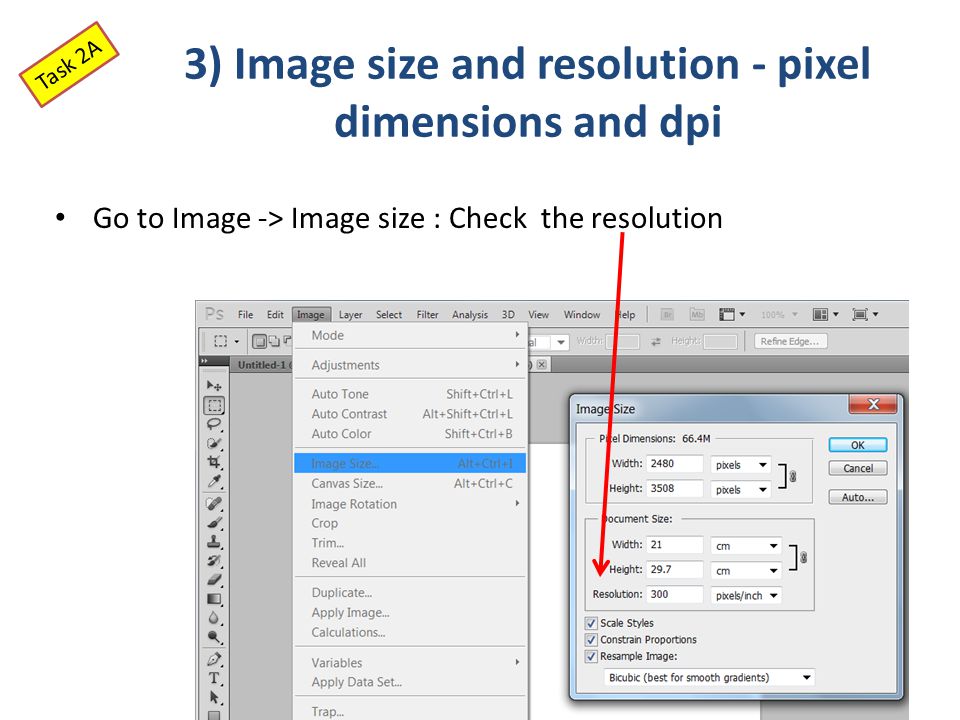Collapse the toolbox with double-arrow
This screenshot has height=720, width=960.
(205, 361)
